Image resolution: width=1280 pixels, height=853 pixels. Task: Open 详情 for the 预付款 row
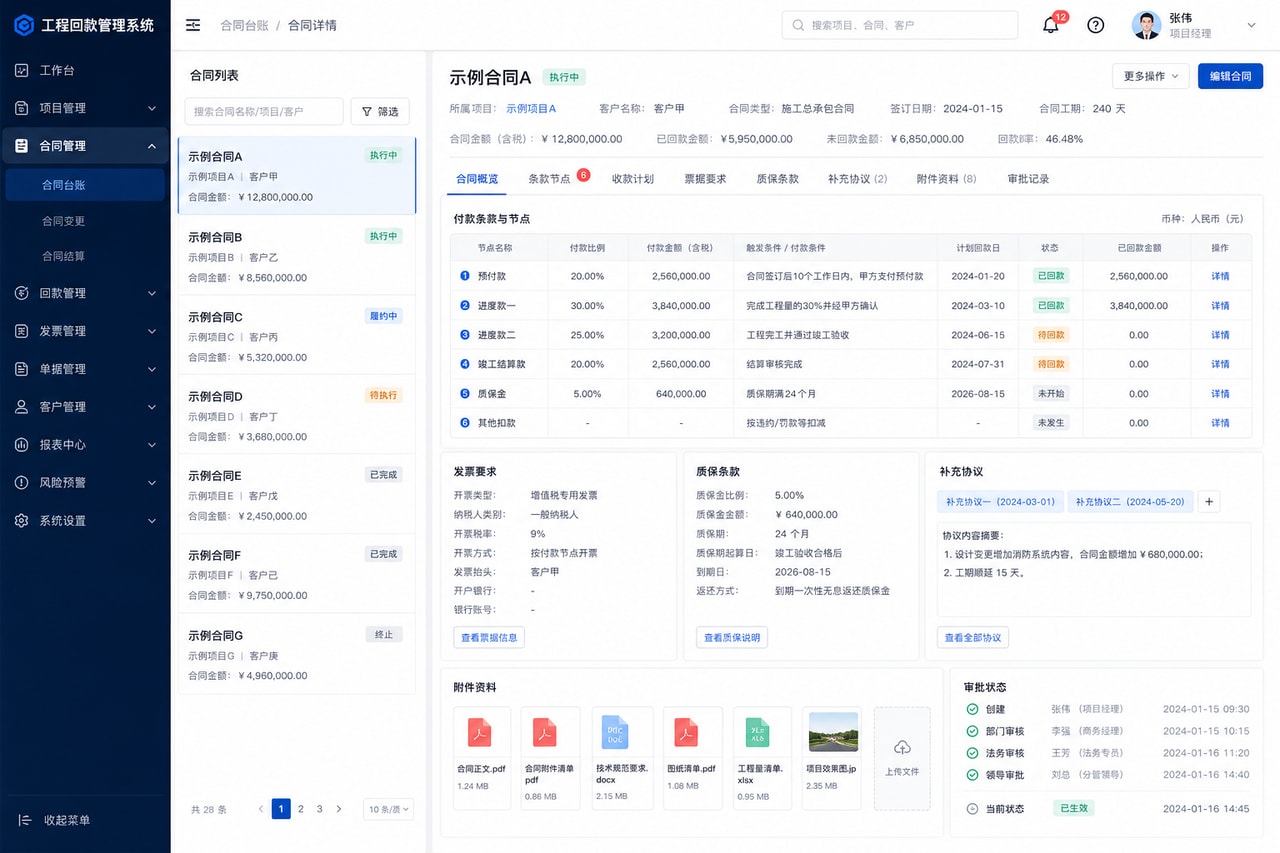pyautogui.click(x=1220, y=276)
